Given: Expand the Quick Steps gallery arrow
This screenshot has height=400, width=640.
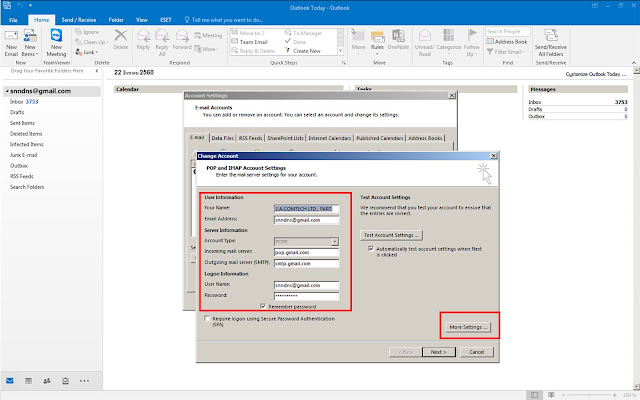Looking at the screenshot, I should (341, 51).
